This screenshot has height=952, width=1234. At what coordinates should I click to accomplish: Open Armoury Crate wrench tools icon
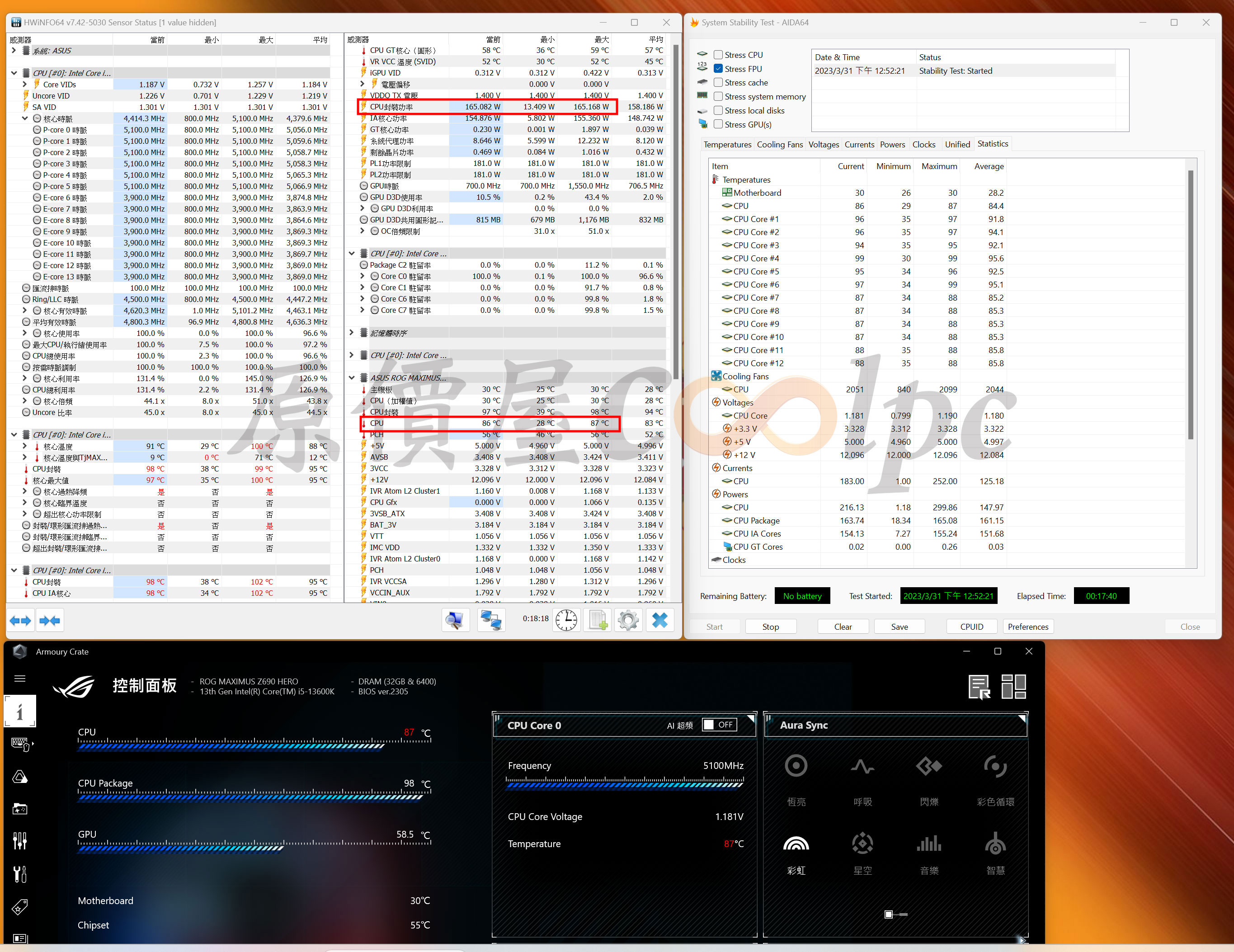pyautogui.click(x=20, y=873)
